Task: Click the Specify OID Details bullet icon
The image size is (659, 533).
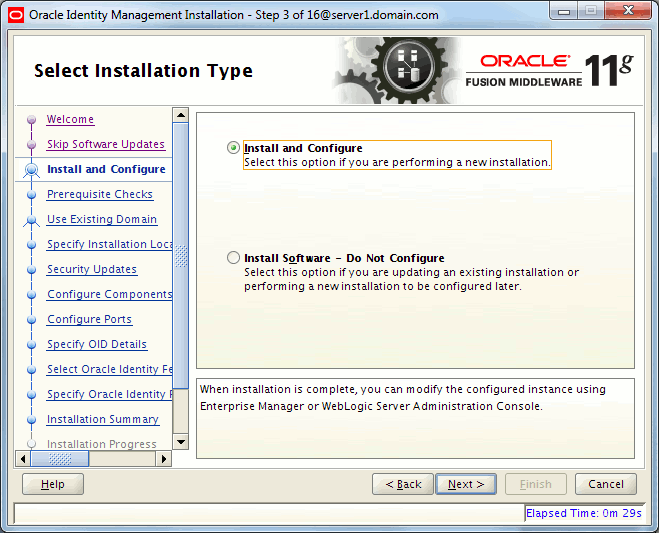Action: [x=32, y=344]
